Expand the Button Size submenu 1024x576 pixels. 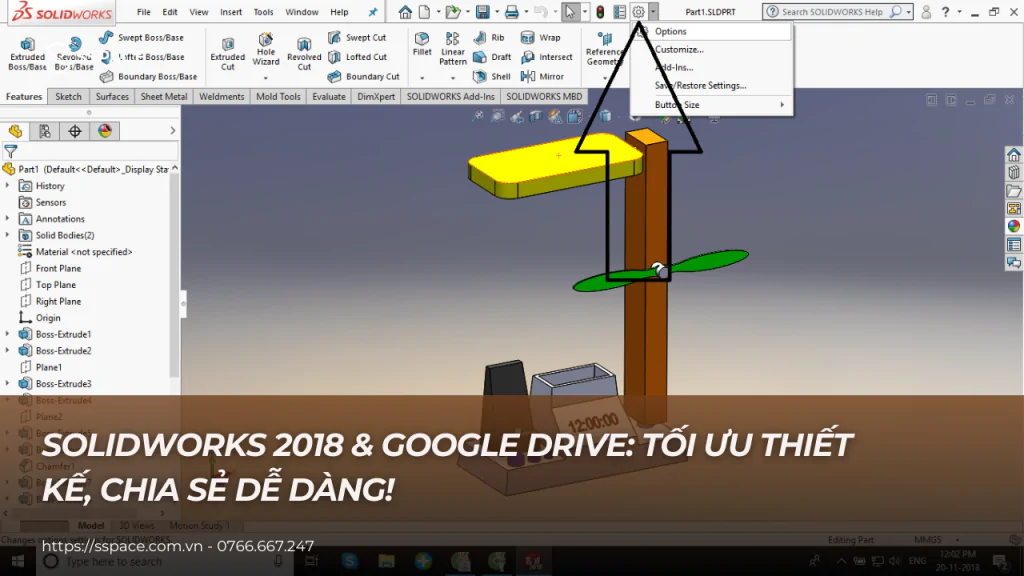point(782,104)
